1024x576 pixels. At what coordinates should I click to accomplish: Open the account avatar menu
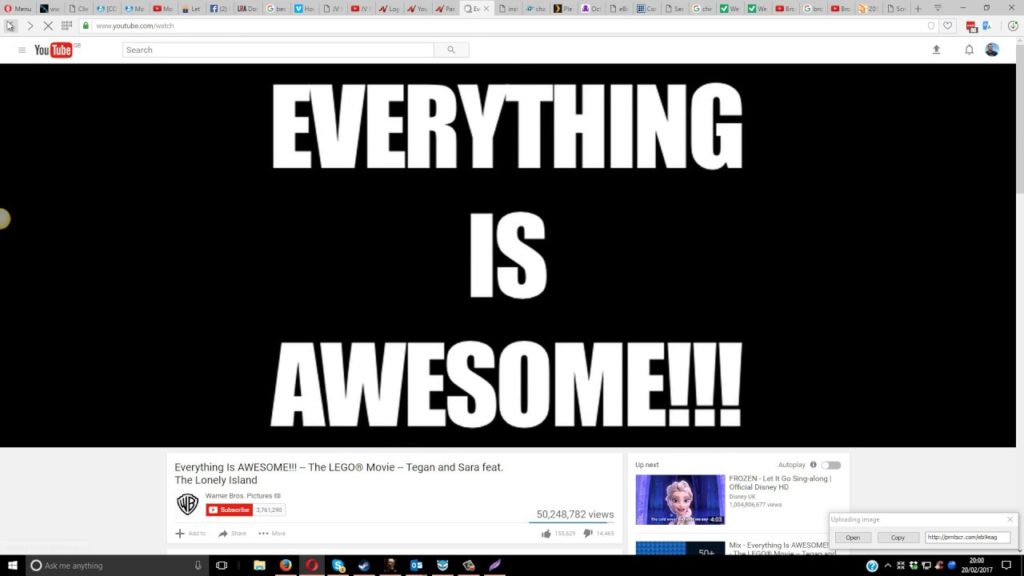[992, 50]
